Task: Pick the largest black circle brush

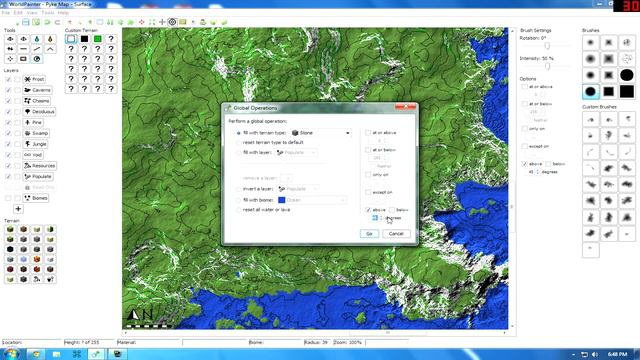Action: 627,75
